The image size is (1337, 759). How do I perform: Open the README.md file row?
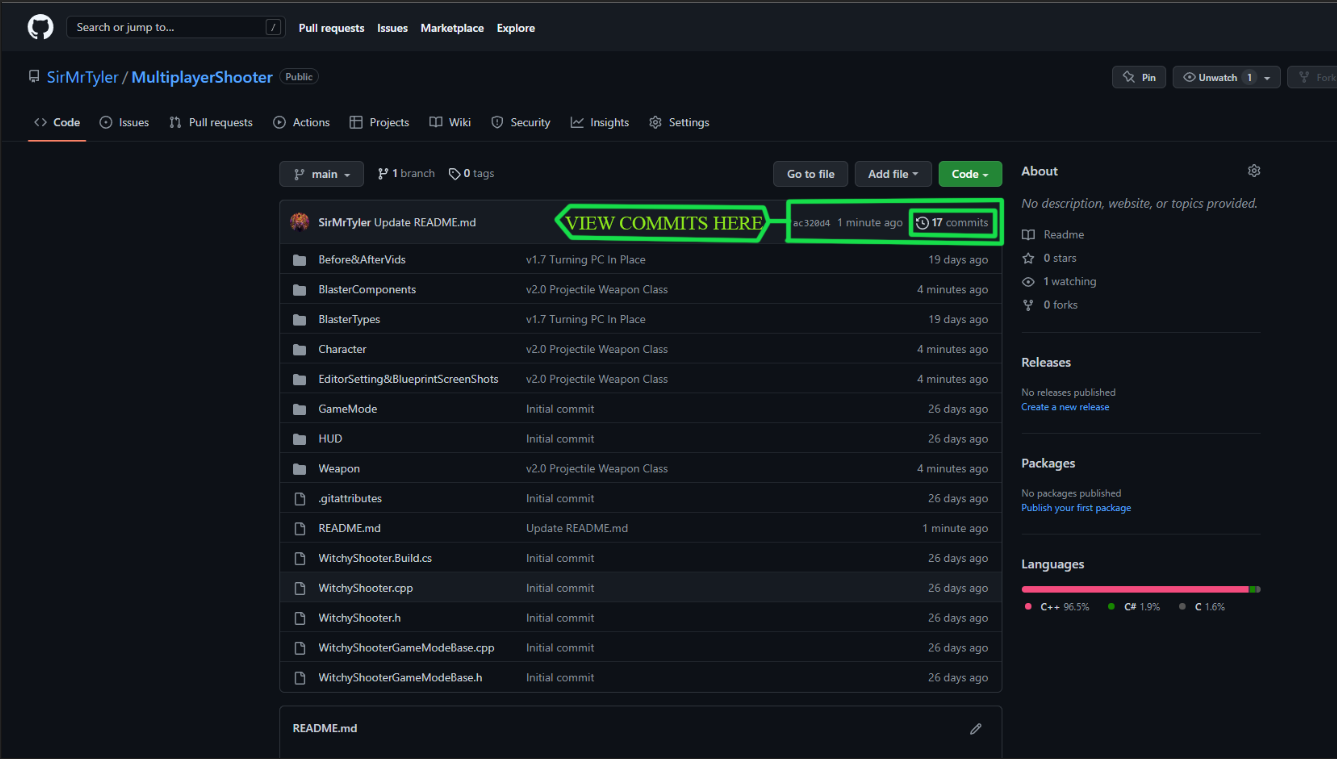click(640, 528)
